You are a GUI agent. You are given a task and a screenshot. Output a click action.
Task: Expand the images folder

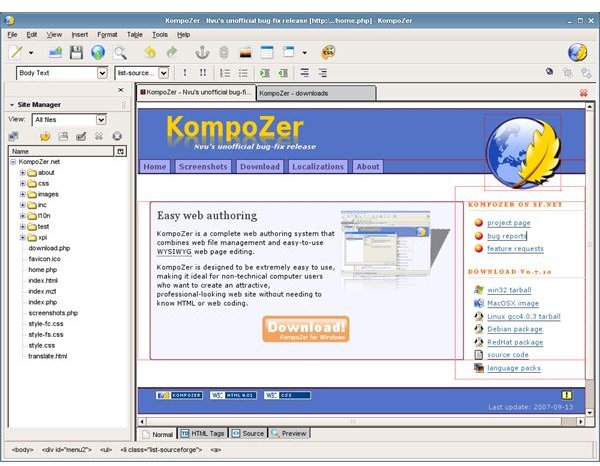coord(23,194)
